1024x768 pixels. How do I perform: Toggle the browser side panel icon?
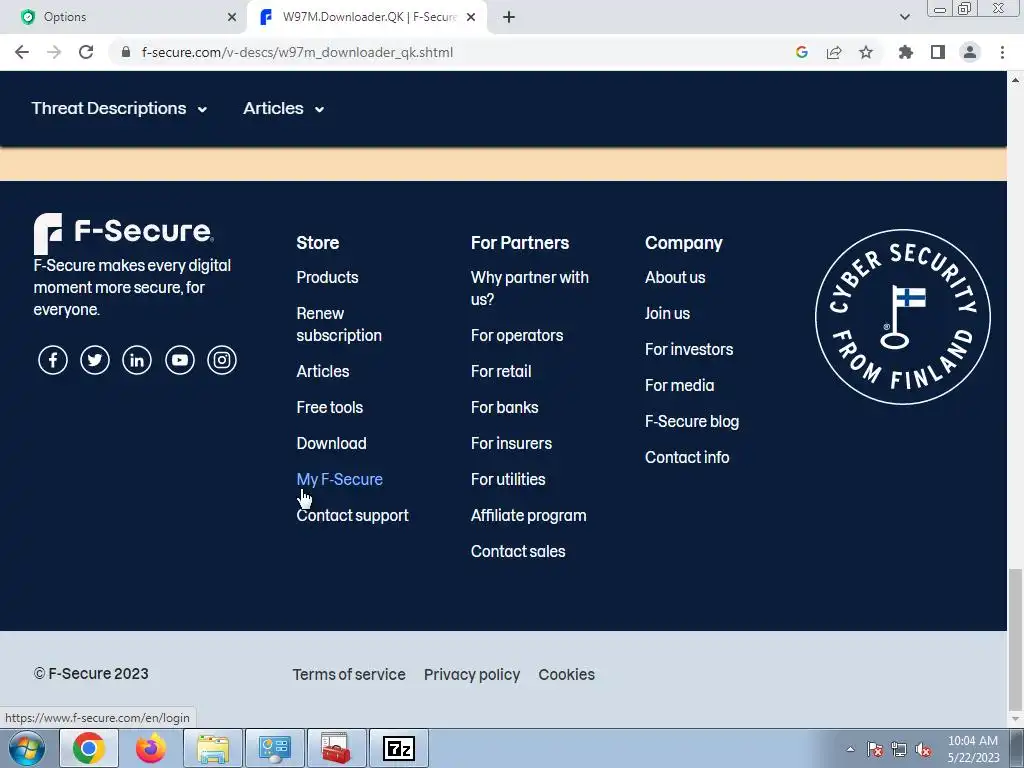[938, 52]
